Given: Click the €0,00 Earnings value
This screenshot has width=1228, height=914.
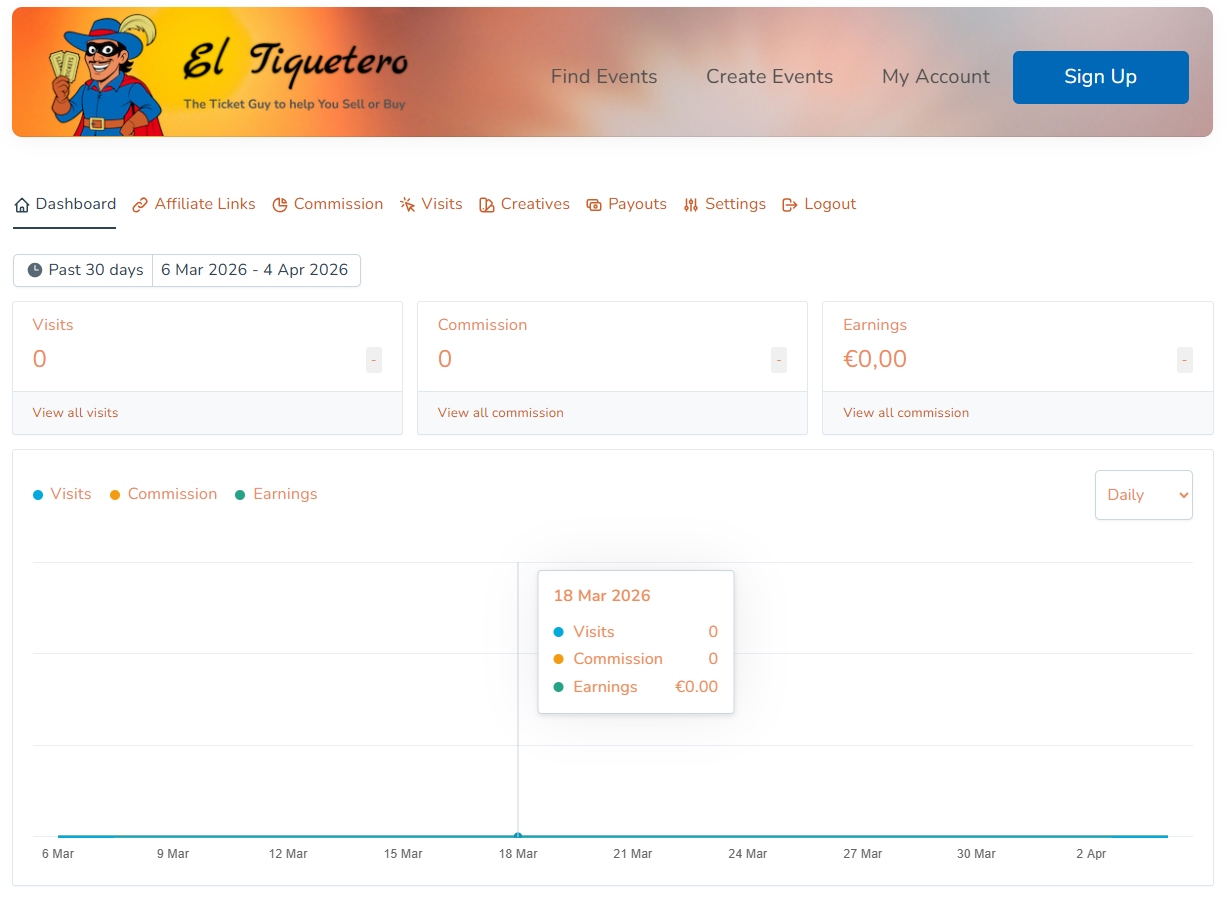Looking at the screenshot, I should [x=875, y=359].
